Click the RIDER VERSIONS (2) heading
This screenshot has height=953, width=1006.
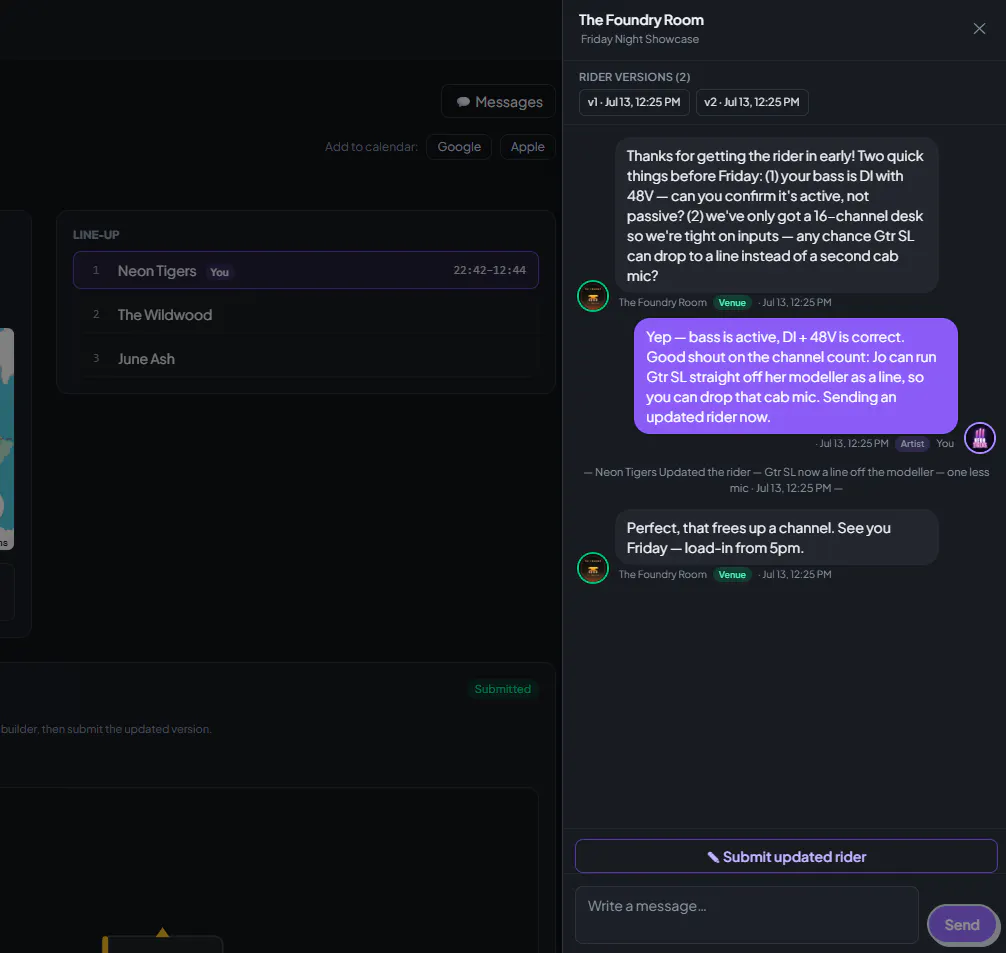click(634, 77)
